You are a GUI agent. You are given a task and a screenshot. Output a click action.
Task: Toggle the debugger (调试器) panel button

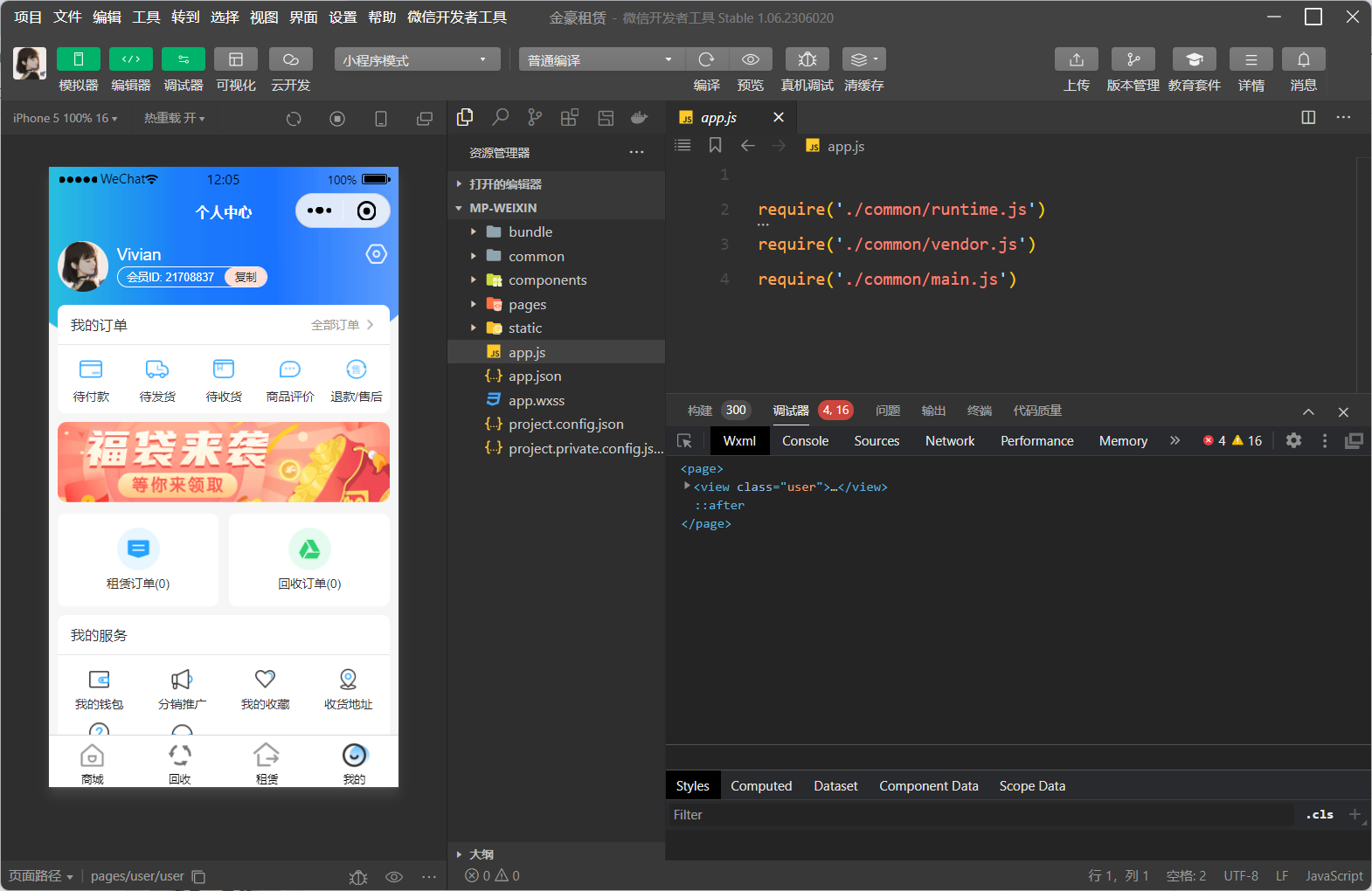tap(184, 59)
